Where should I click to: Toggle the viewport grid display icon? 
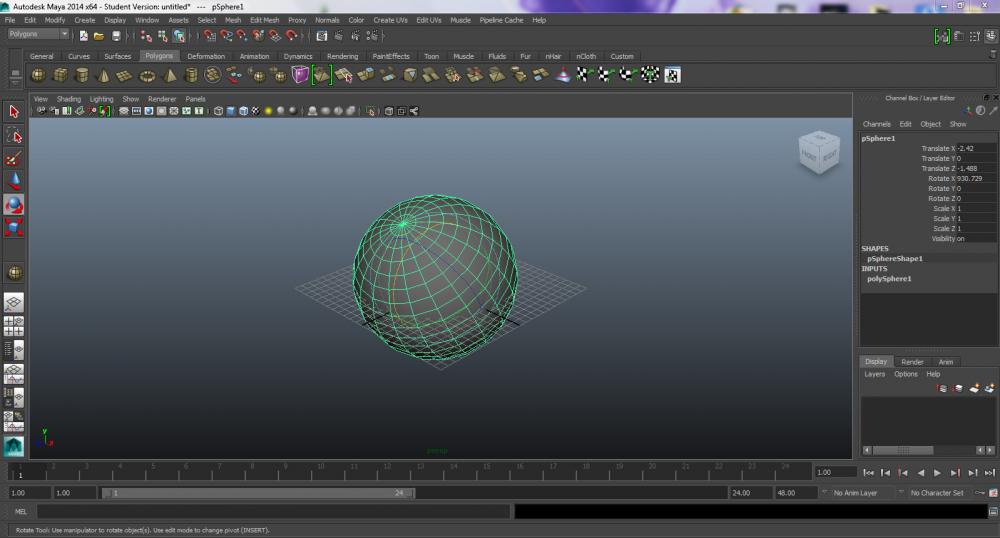pos(124,111)
